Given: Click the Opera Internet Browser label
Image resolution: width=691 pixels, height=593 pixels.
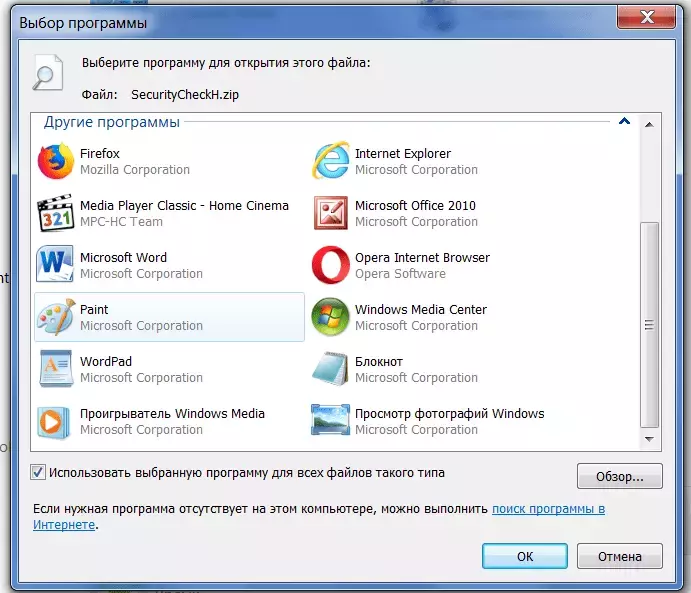Looking at the screenshot, I should (422, 258).
